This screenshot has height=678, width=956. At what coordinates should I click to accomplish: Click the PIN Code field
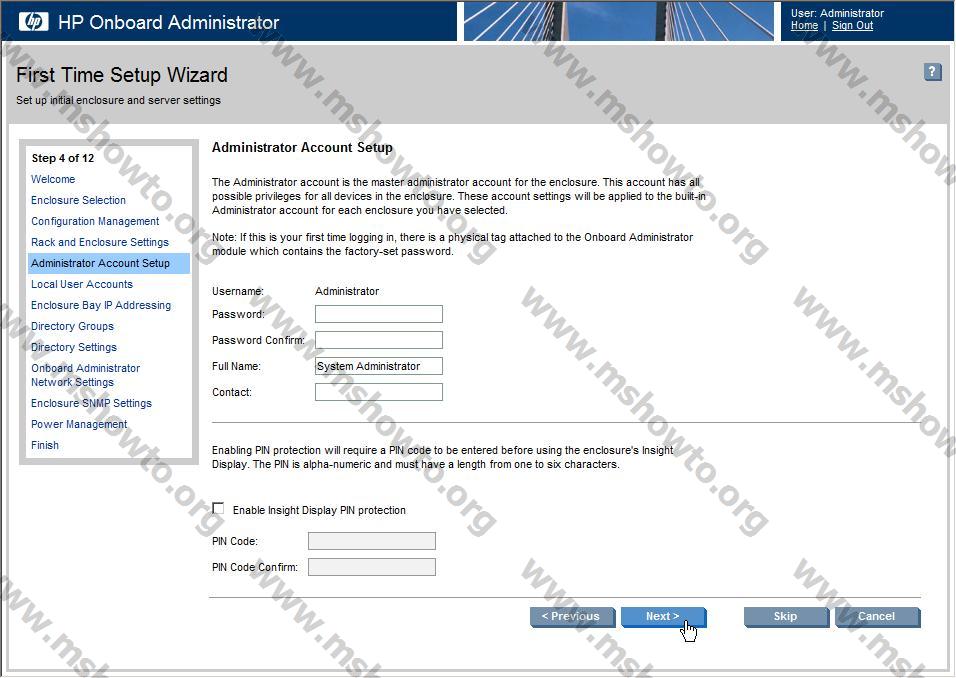tap(372, 541)
